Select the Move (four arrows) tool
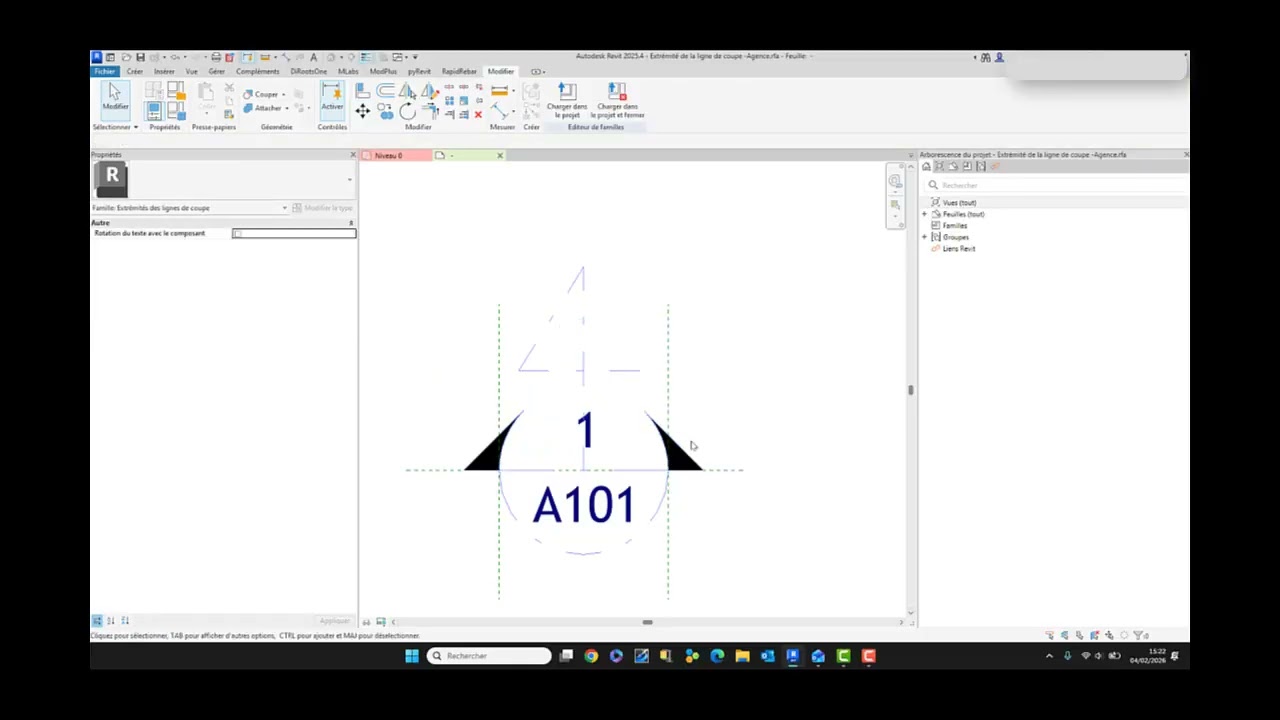 (x=362, y=111)
